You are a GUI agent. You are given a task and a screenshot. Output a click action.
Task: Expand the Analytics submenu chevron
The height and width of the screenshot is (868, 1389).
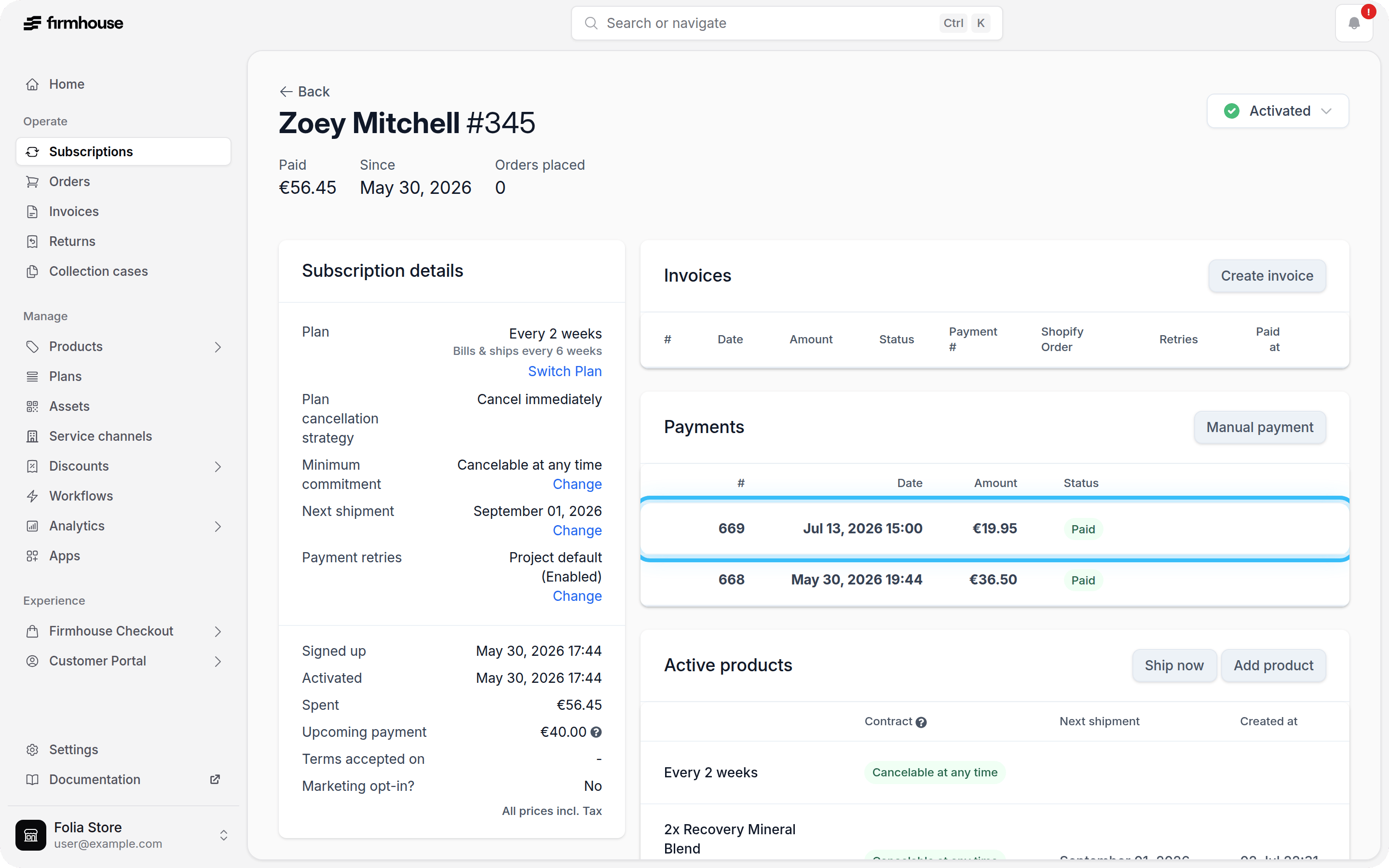(218, 526)
